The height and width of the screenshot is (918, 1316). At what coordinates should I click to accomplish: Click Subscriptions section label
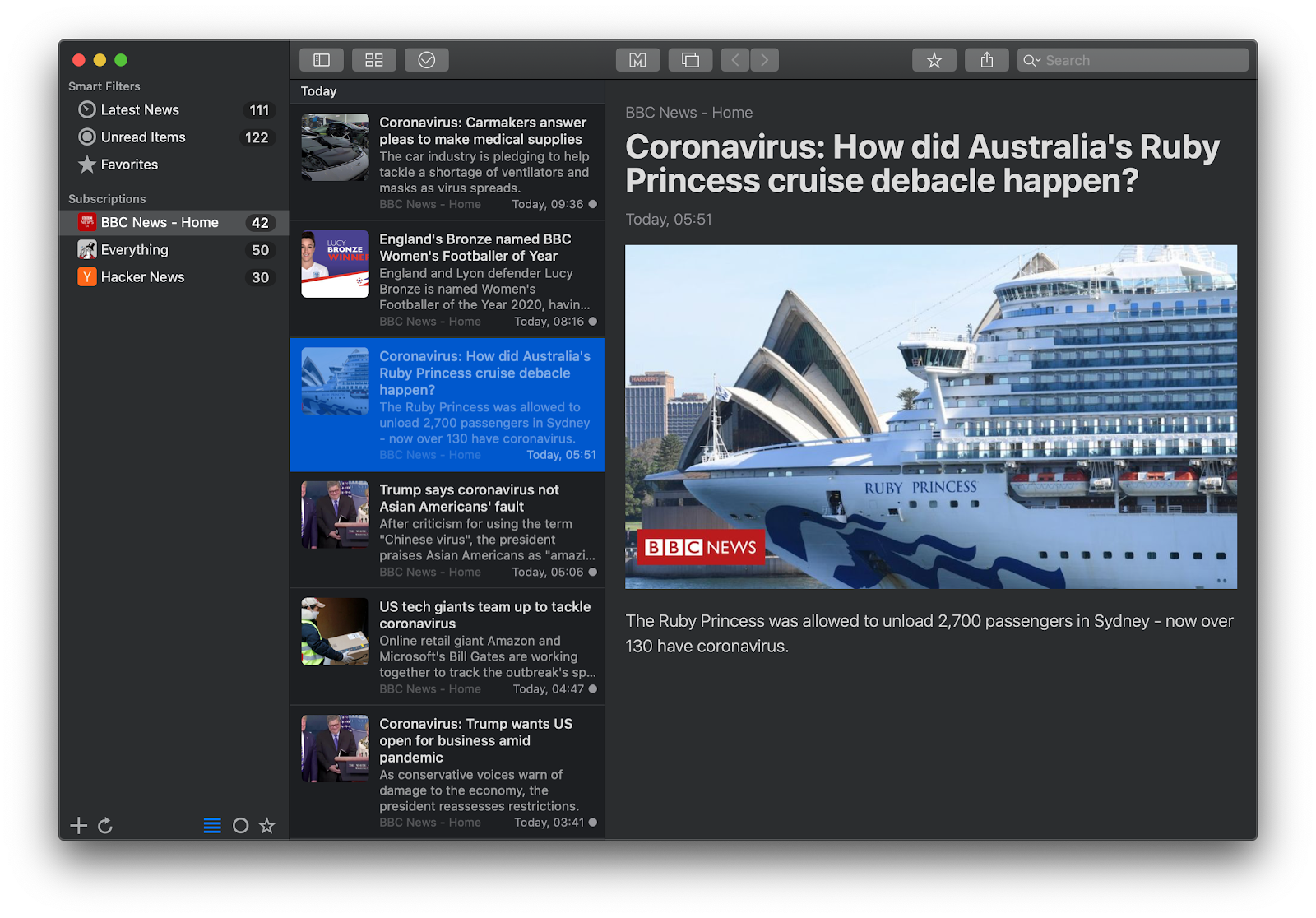coord(107,199)
